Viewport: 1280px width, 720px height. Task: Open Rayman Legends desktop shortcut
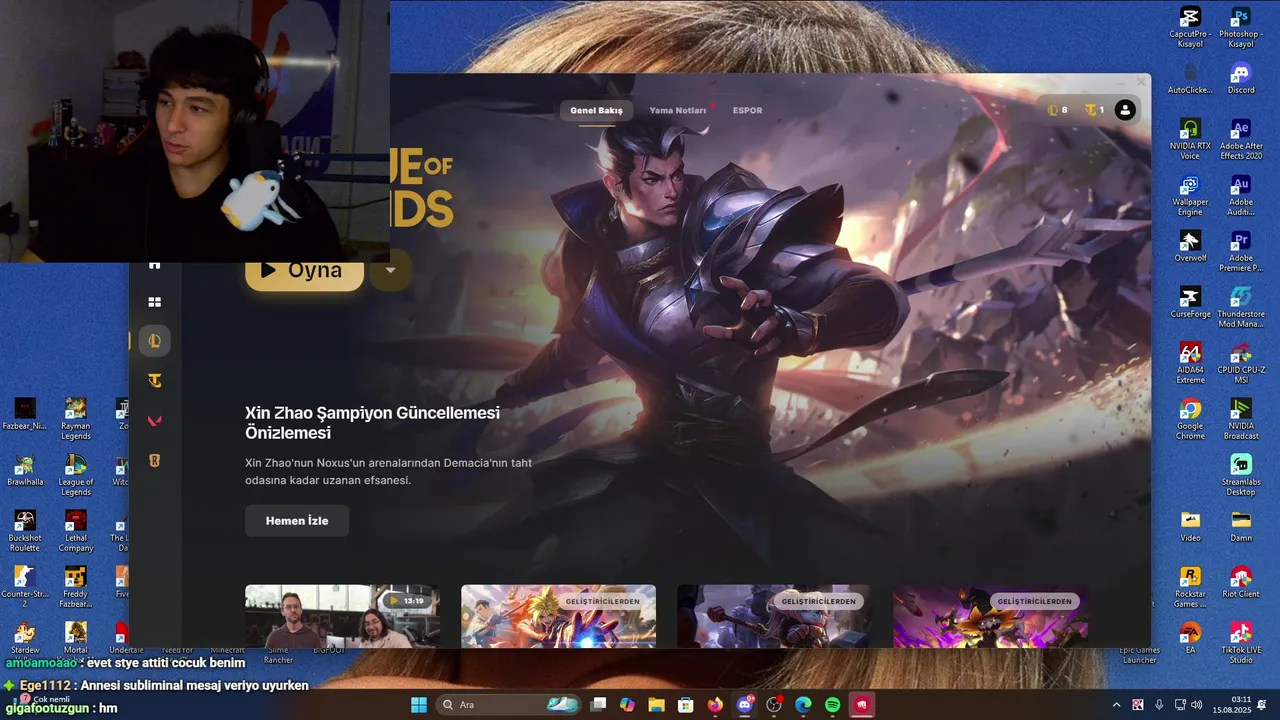75,419
